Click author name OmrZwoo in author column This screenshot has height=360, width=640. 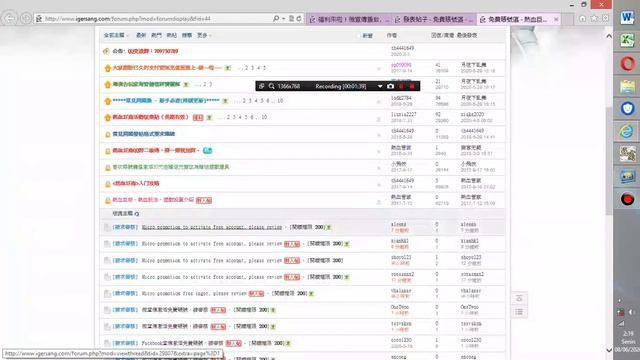click(400, 307)
